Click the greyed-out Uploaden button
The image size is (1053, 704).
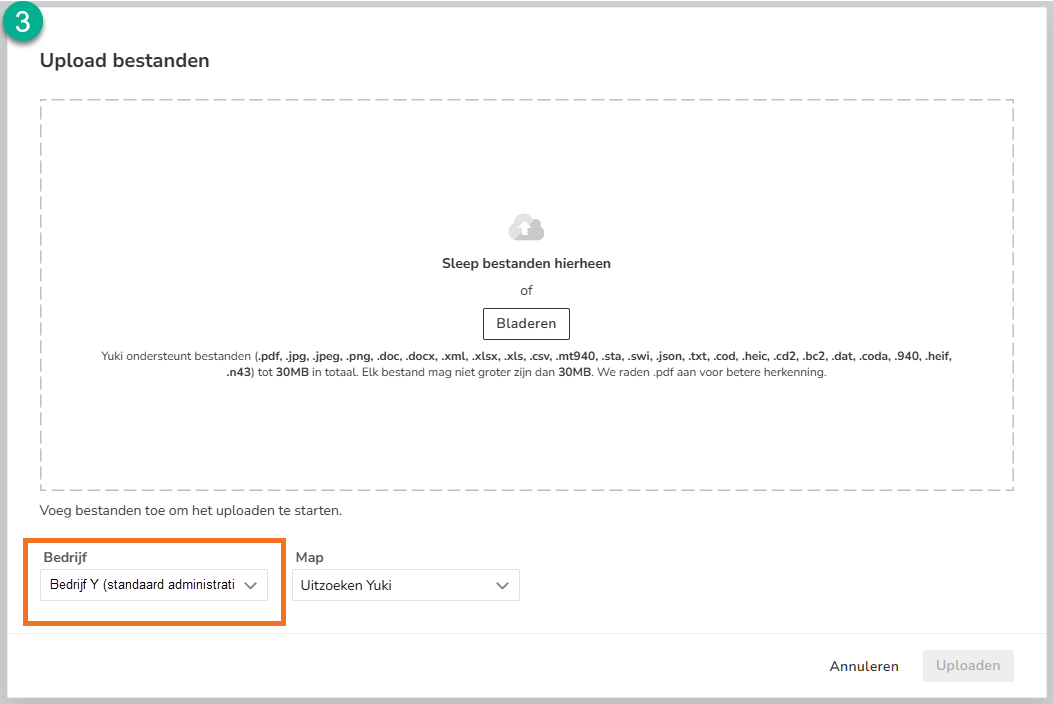(x=968, y=666)
